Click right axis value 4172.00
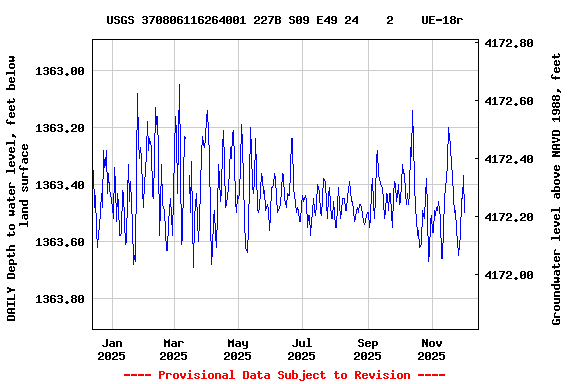This screenshot has height=384, width=576. click(x=509, y=275)
